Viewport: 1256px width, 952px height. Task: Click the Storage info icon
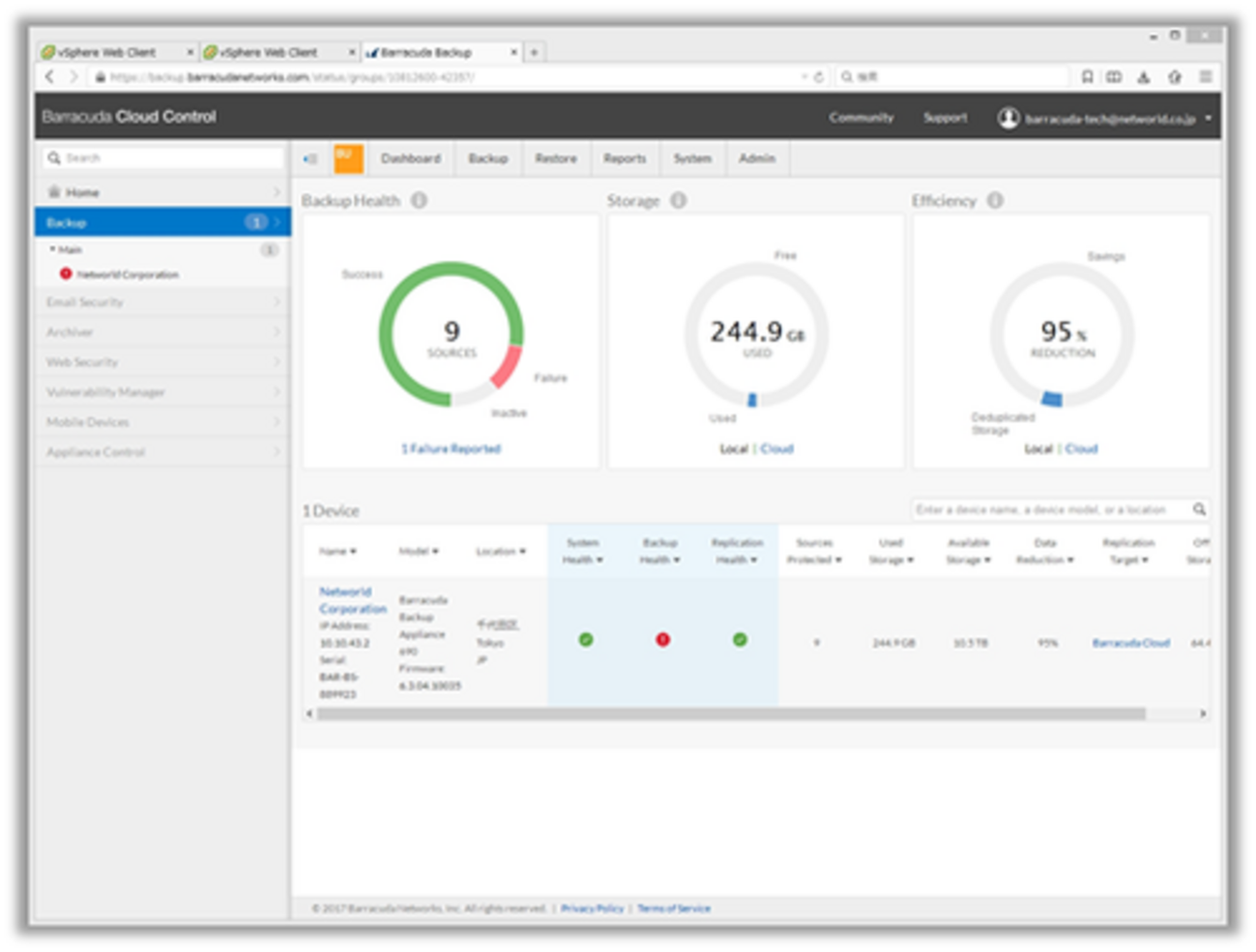point(679,200)
